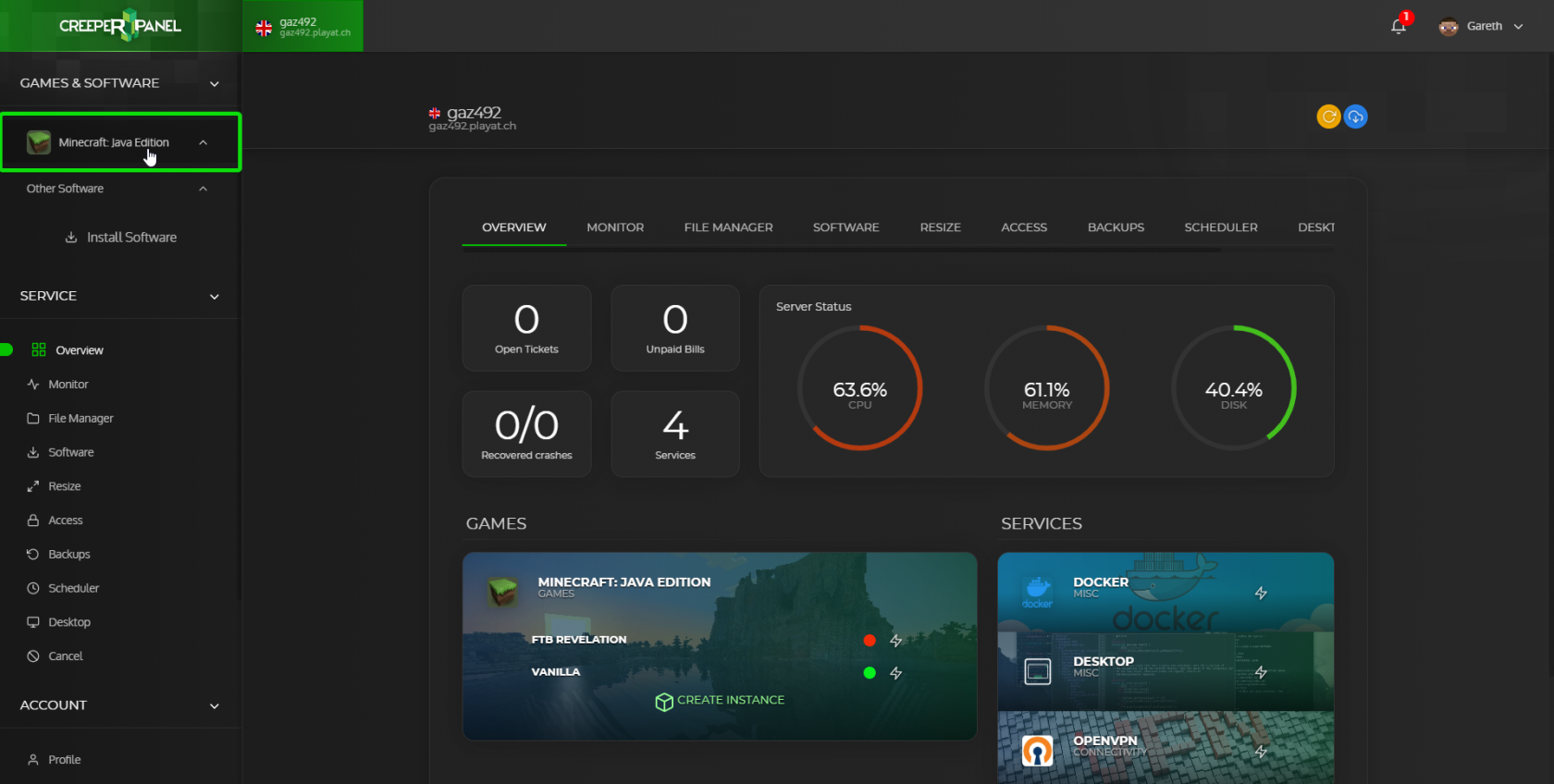The height and width of the screenshot is (784, 1554).
Task: Click the Desktop service lightning bolt
Action: (x=1261, y=672)
